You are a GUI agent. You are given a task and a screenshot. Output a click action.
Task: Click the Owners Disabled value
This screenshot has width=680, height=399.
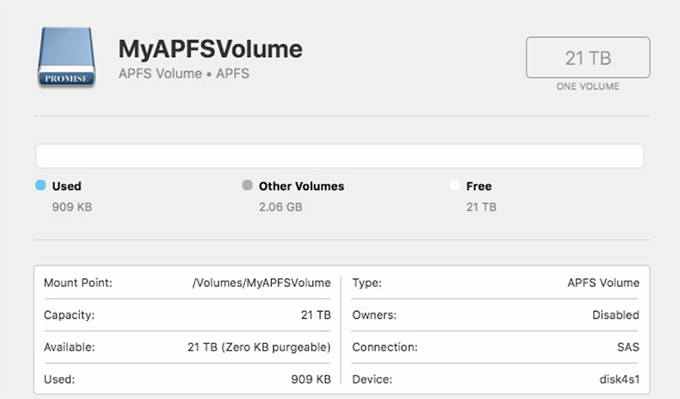pos(616,315)
